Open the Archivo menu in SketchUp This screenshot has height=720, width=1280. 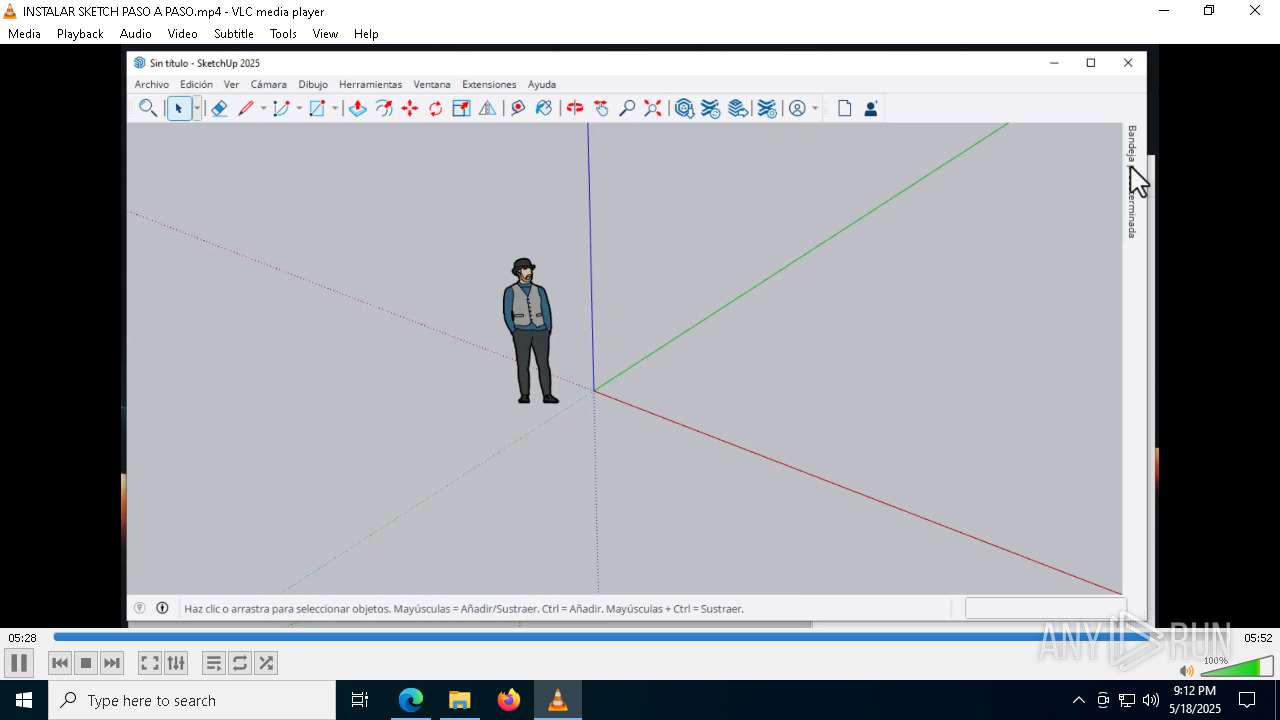152,84
